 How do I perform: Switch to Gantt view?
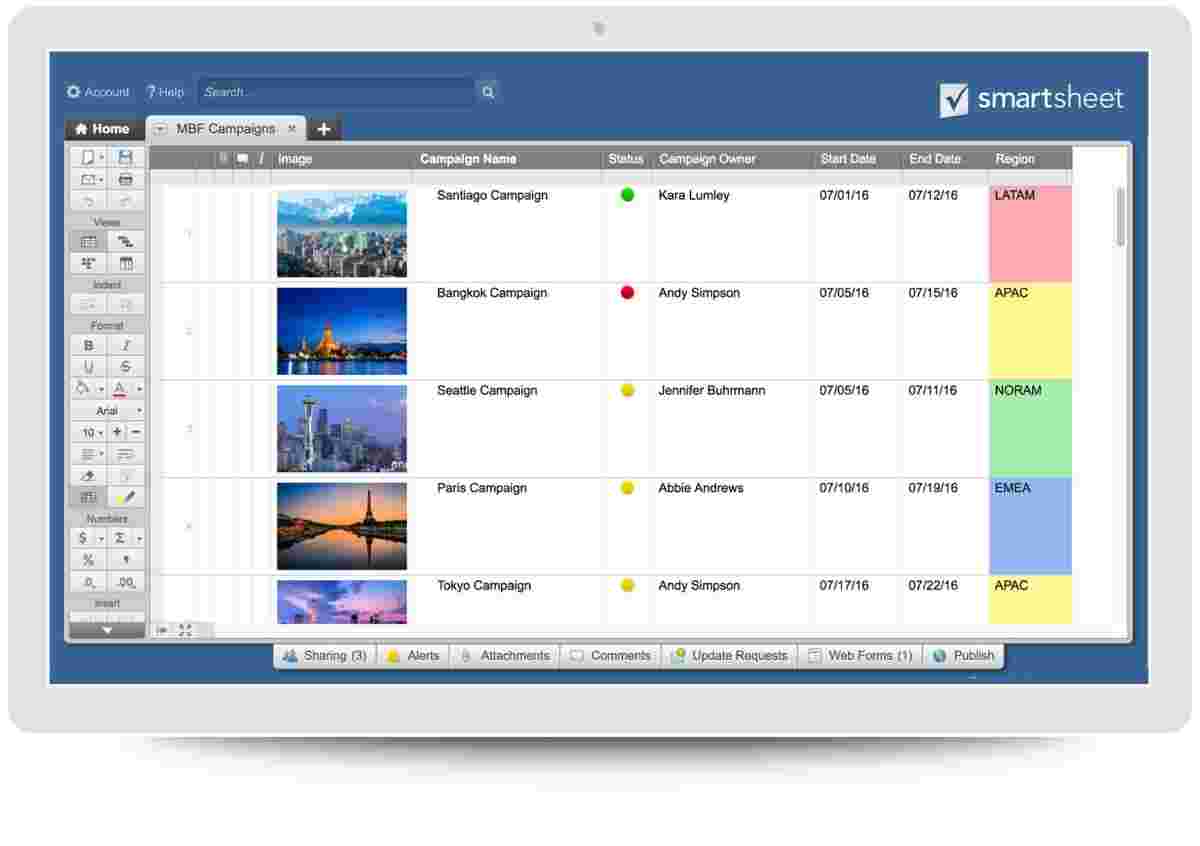(x=125, y=241)
